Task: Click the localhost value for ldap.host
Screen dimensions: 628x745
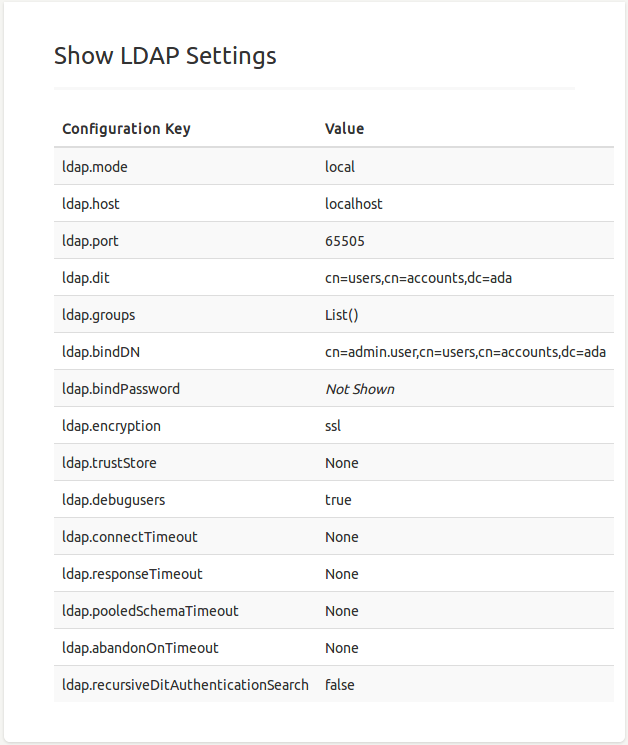Action: [354, 204]
